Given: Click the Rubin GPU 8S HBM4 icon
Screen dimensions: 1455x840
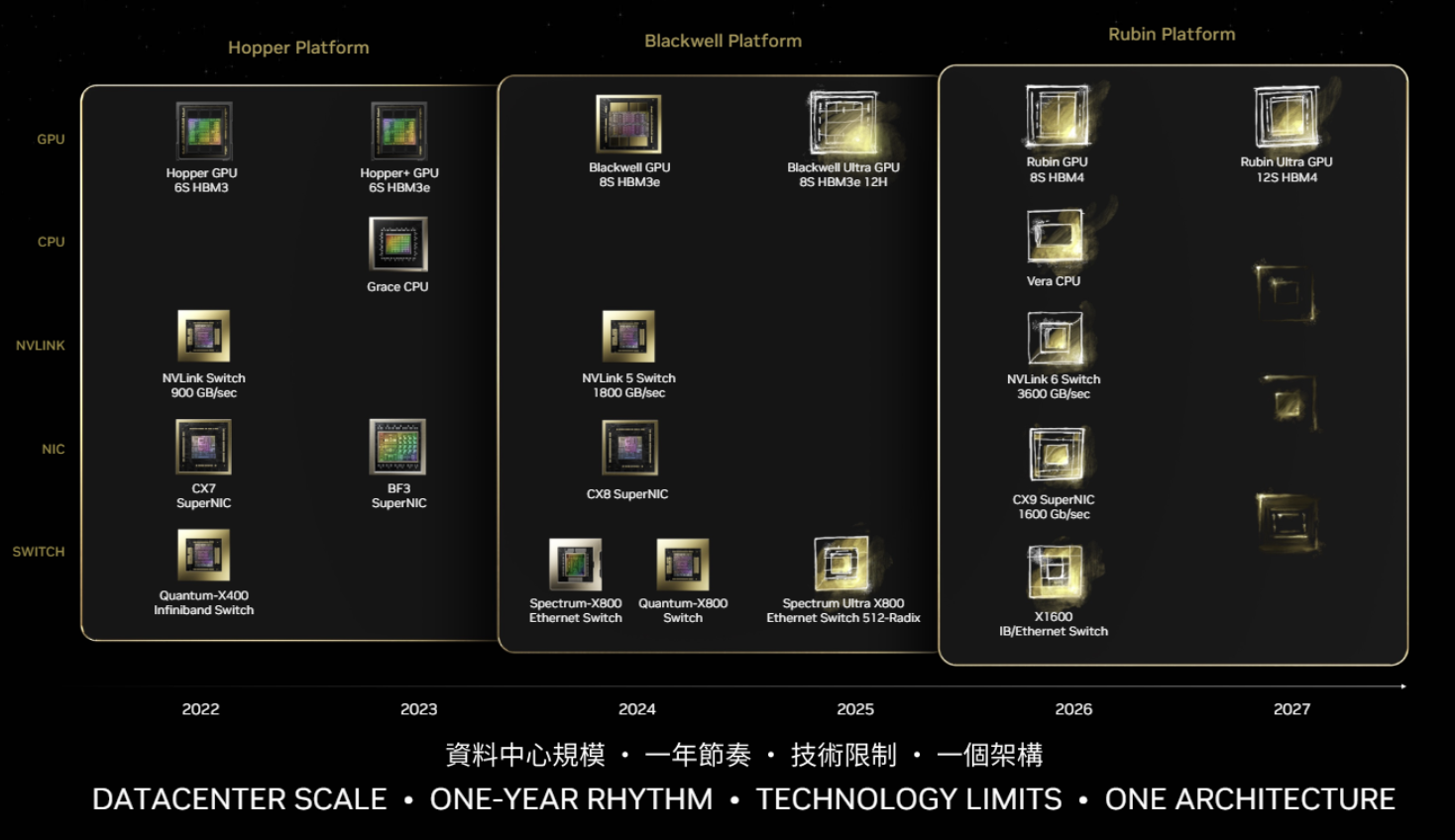Looking at the screenshot, I should coord(1057,116).
